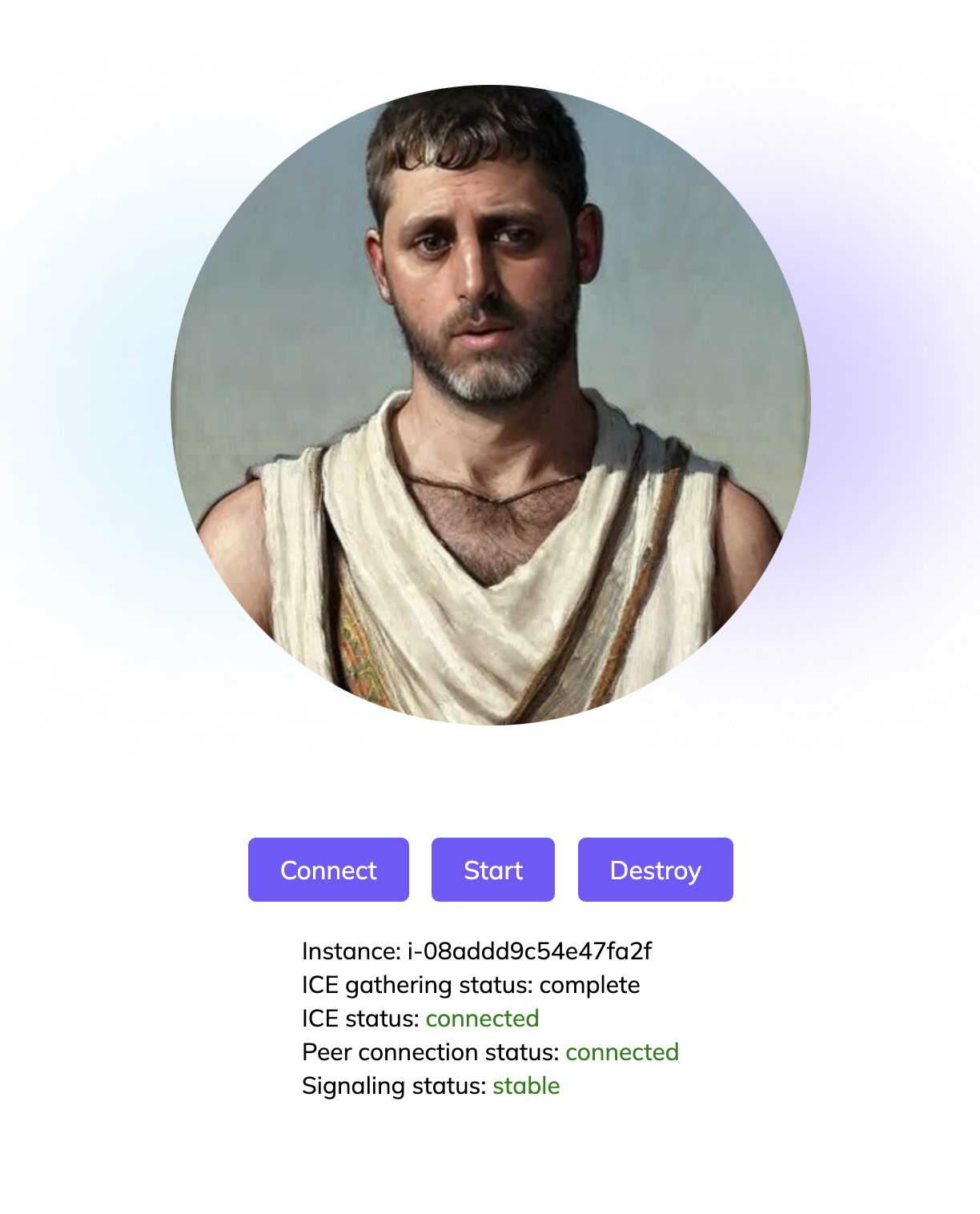Click the Connect button
The image size is (980, 1214).
coord(328,870)
